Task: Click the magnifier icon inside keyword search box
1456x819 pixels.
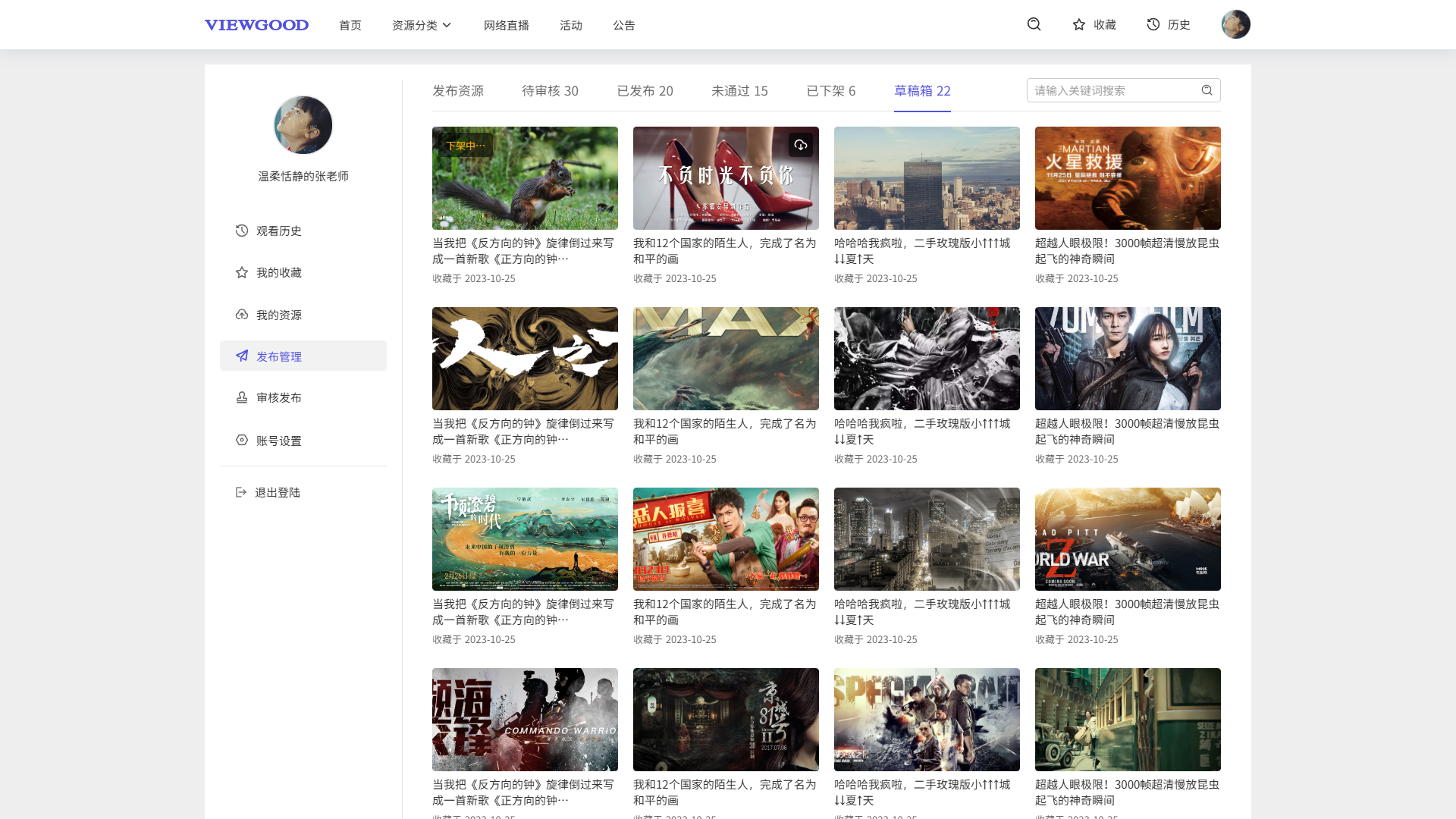Action: 1207,90
